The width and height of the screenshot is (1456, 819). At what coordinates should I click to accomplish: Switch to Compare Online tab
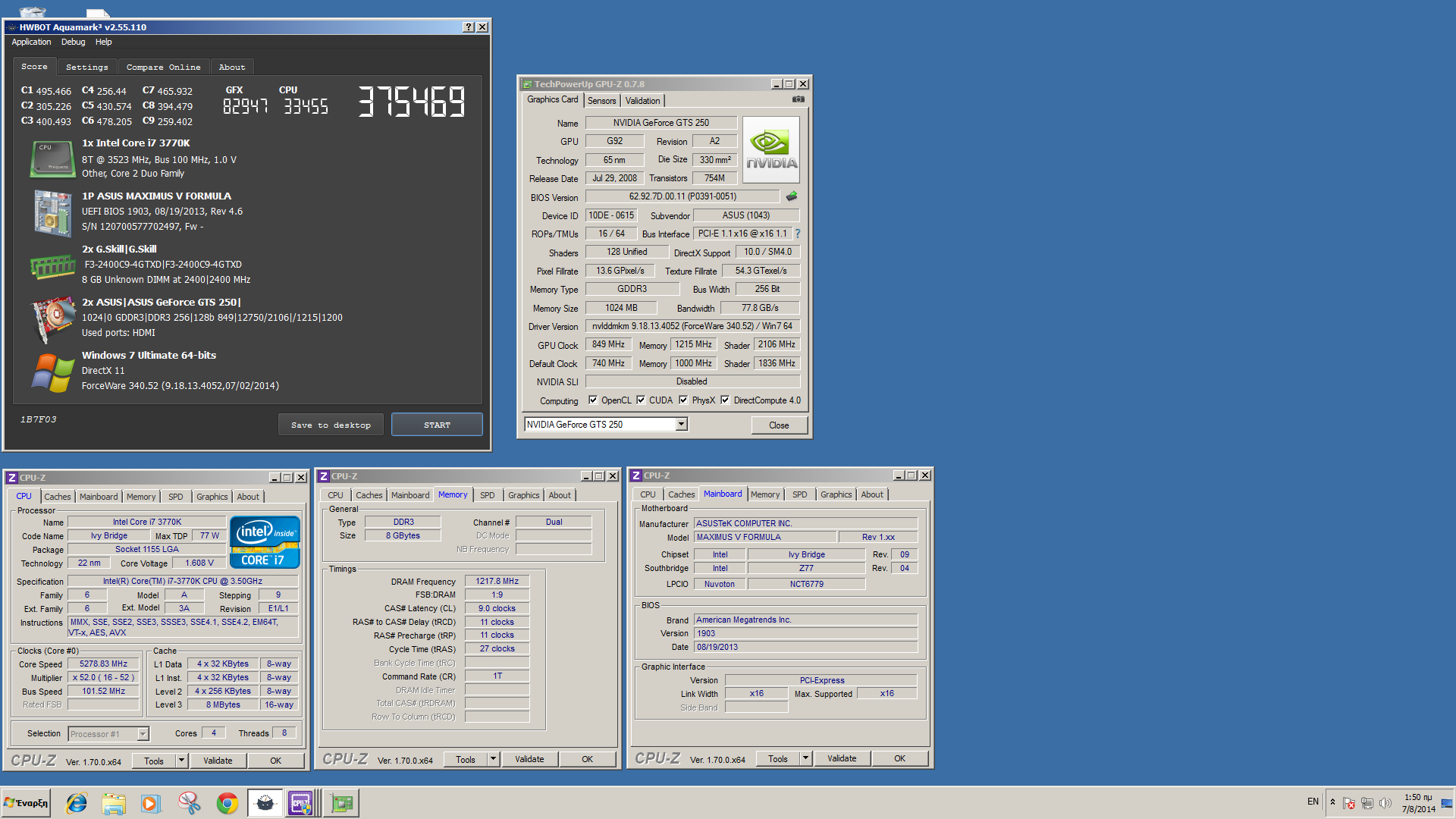pyautogui.click(x=163, y=67)
